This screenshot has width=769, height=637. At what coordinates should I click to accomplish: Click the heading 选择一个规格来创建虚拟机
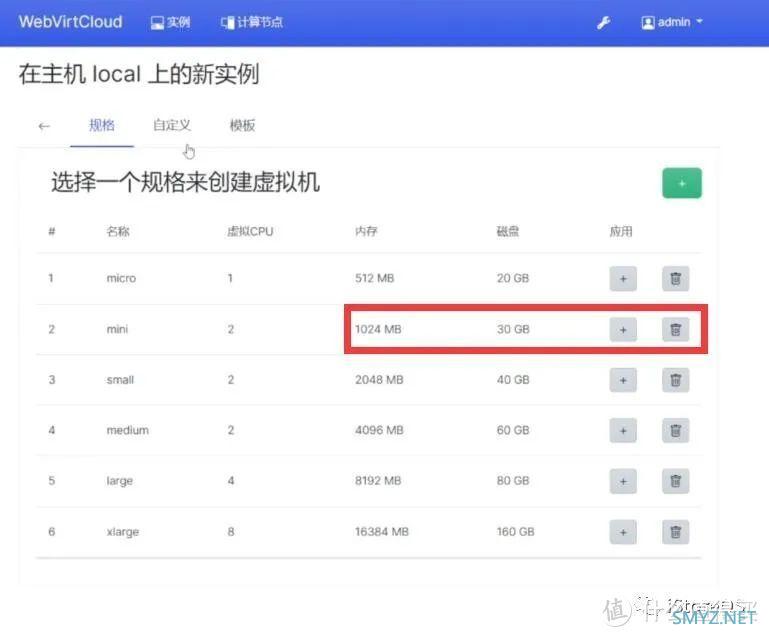[x=185, y=182]
